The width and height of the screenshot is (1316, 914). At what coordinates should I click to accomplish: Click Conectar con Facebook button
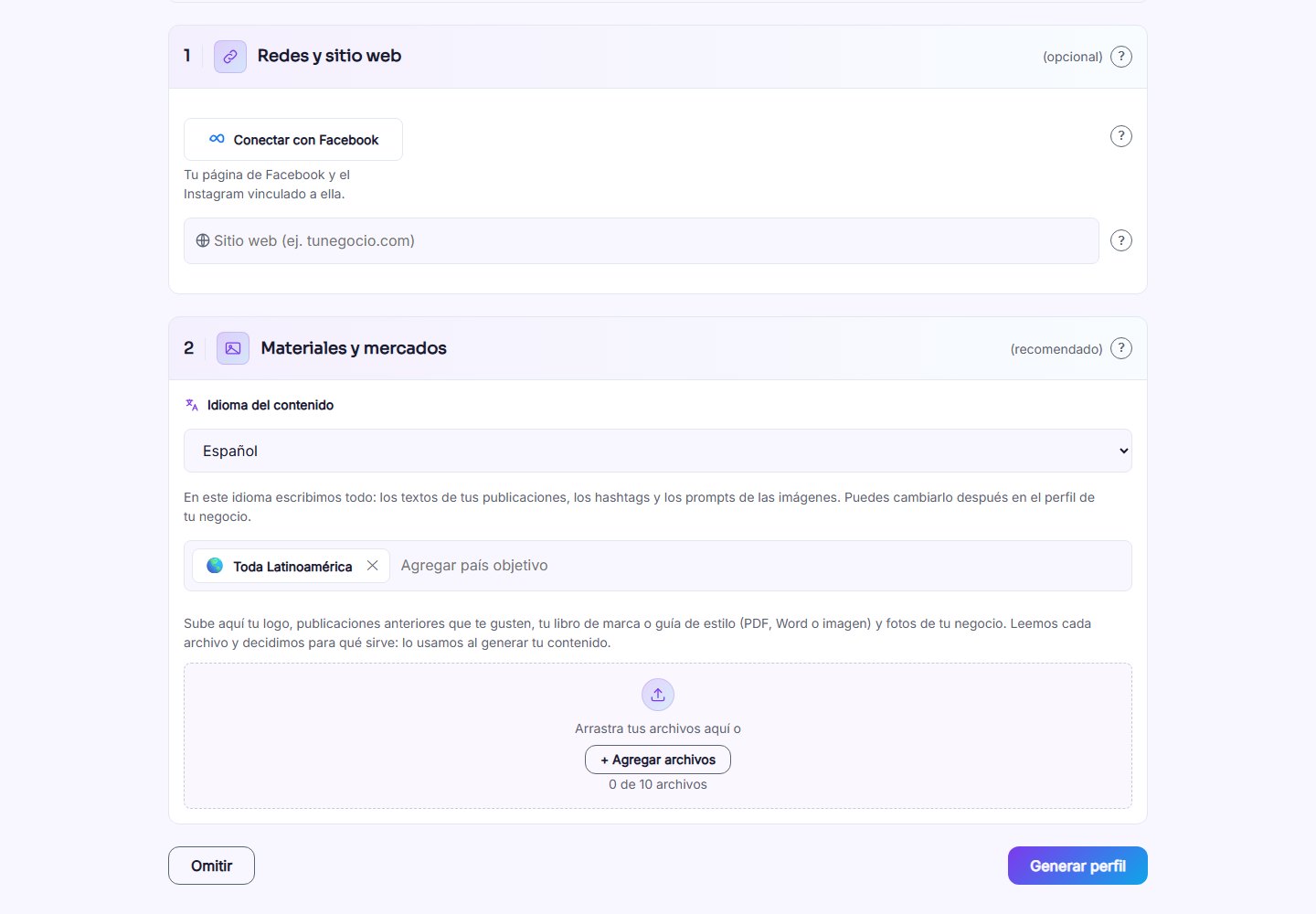[x=293, y=140]
